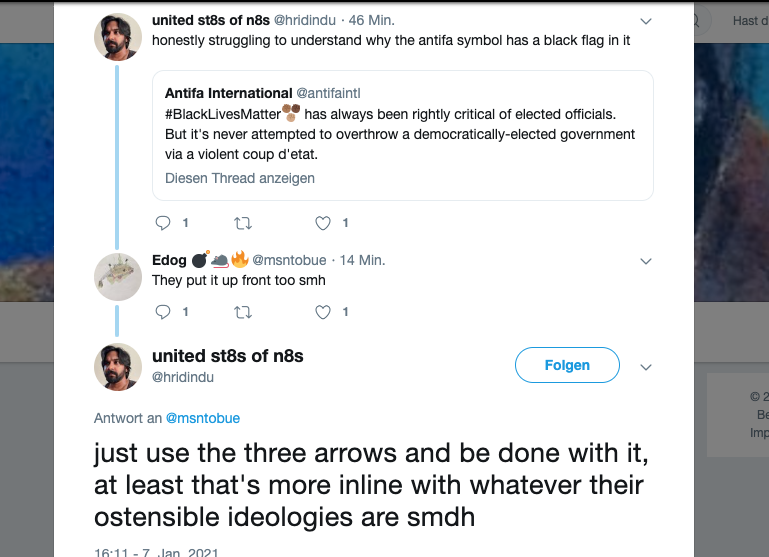This screenshot has height=557, width=769.
Task: Open chevron menu next to Folgen button
Action: coord(646,366)
